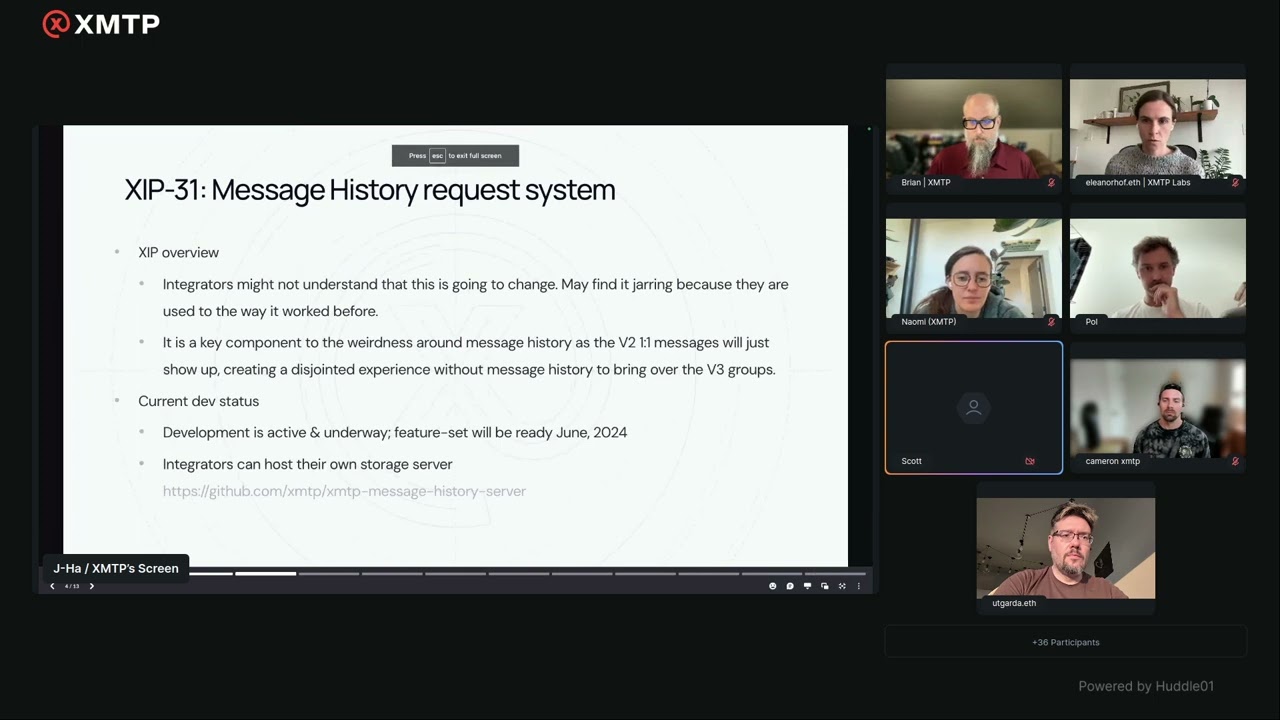Select utgarda.eth's video tile
Image resolution: width=1280 pixels, height=720 pixels.
tap(1065, 547)
